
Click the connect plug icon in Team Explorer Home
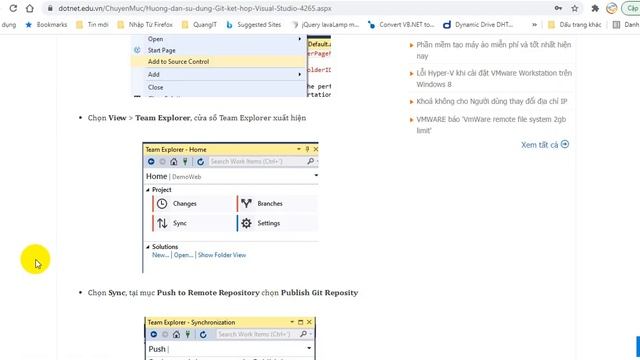[x=185, y=162]
